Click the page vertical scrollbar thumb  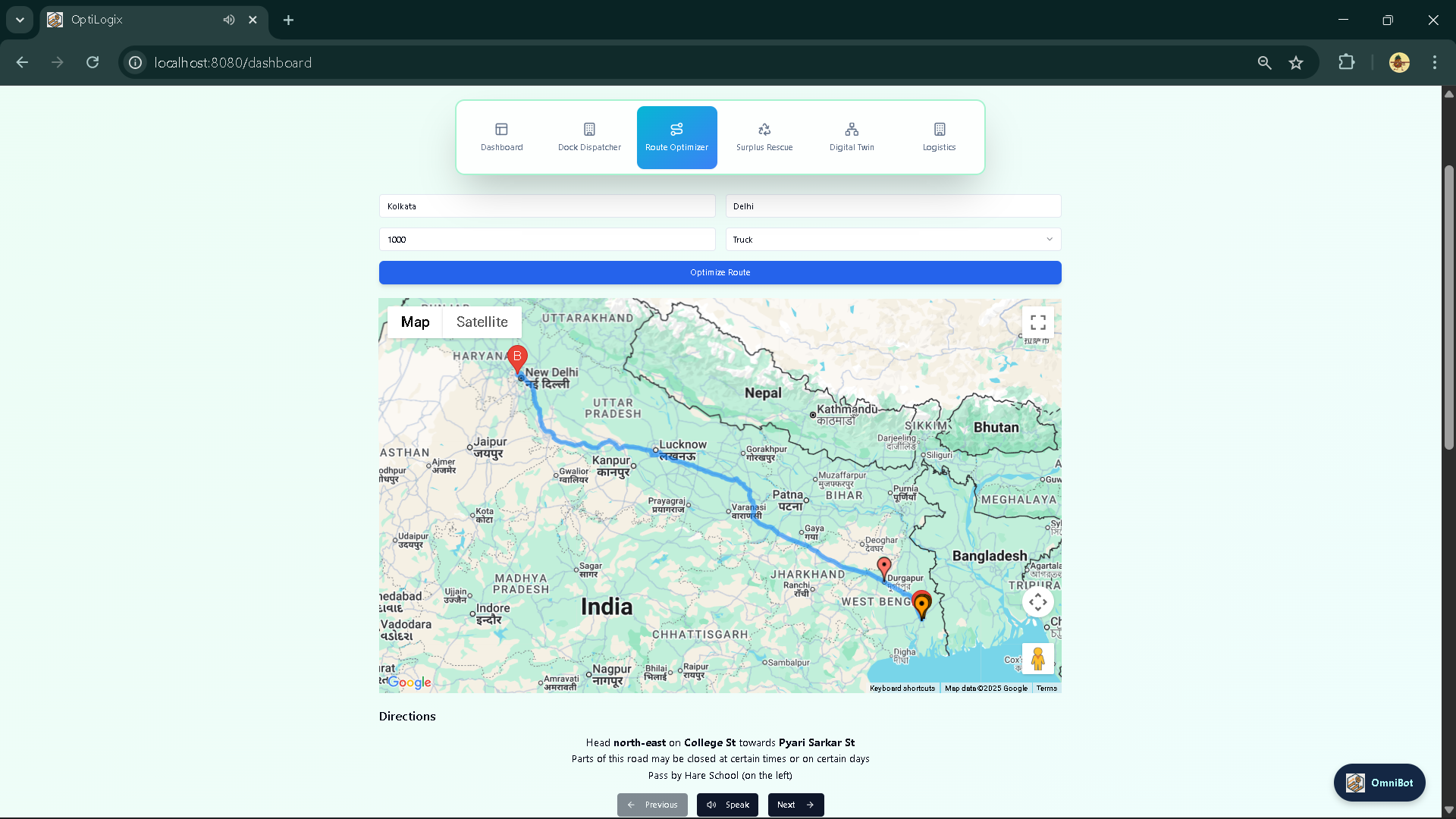pos(1448,307)
